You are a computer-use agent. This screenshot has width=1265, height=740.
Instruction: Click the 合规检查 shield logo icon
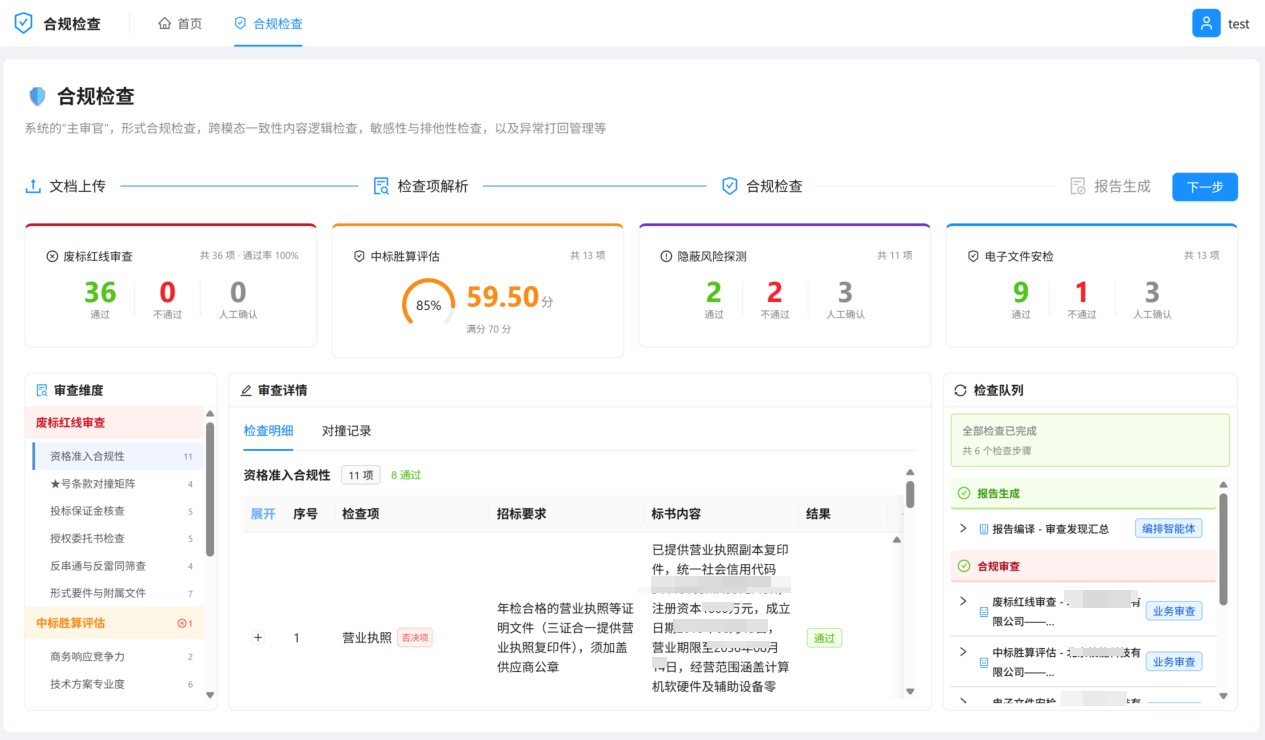(23, 23)
